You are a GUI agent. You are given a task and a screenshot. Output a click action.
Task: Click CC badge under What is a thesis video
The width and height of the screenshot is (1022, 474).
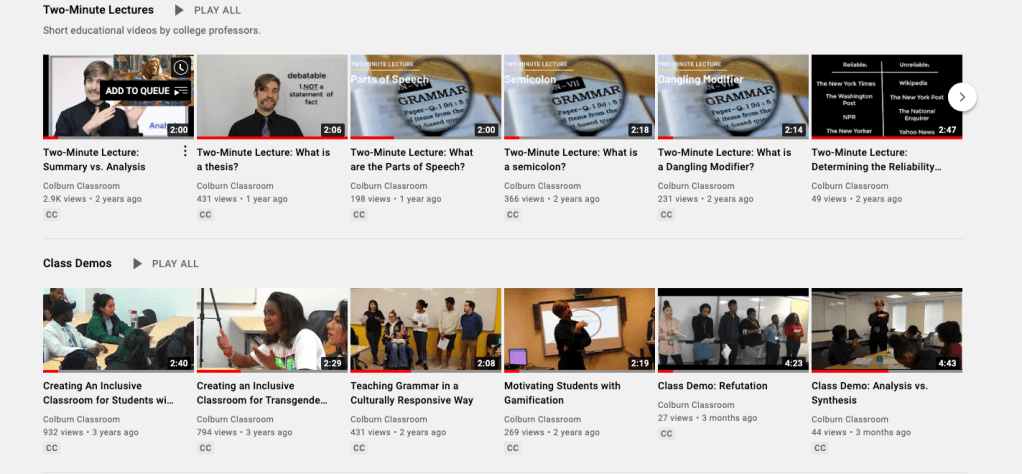click(205, 214)
